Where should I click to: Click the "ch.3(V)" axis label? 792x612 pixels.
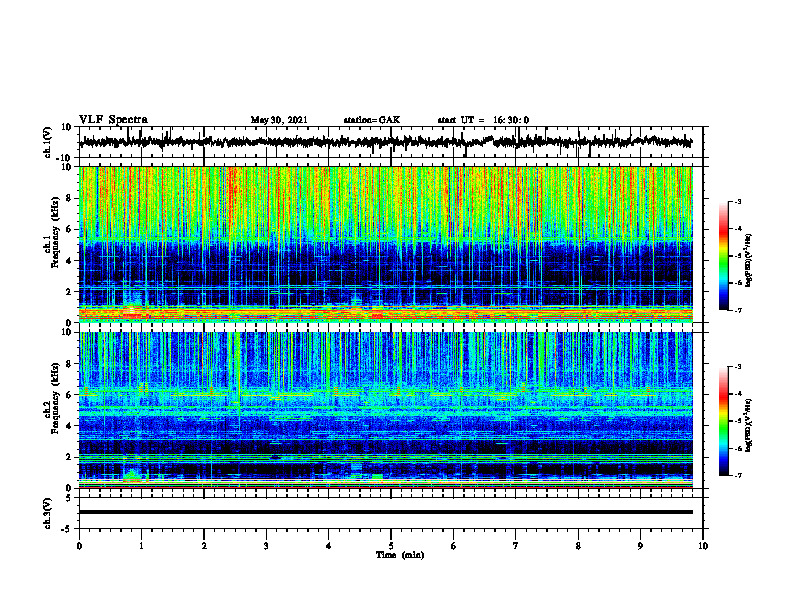click(x=48, y=513)
